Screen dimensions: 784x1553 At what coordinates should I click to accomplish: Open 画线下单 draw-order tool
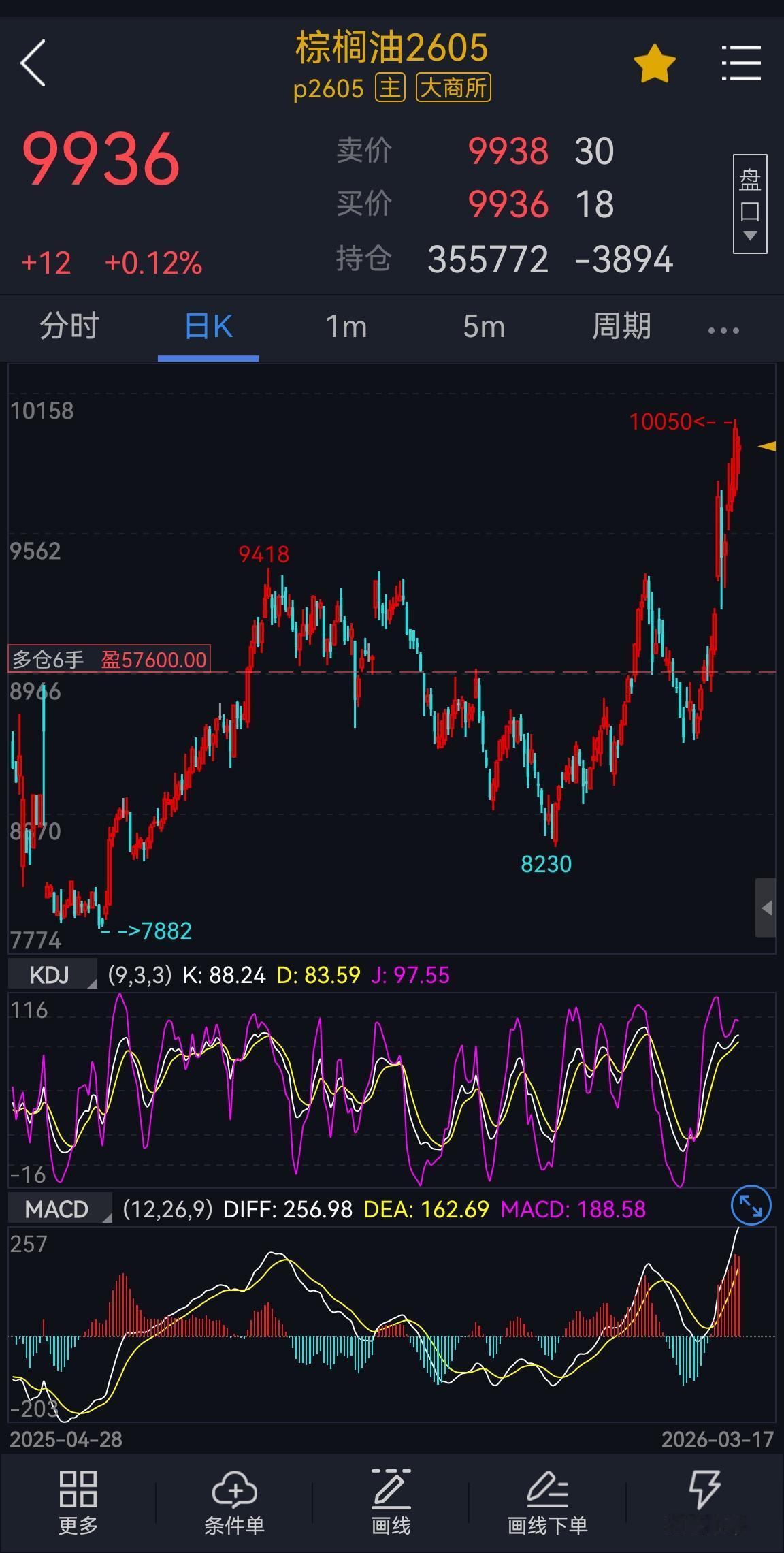pos(547,1503)
